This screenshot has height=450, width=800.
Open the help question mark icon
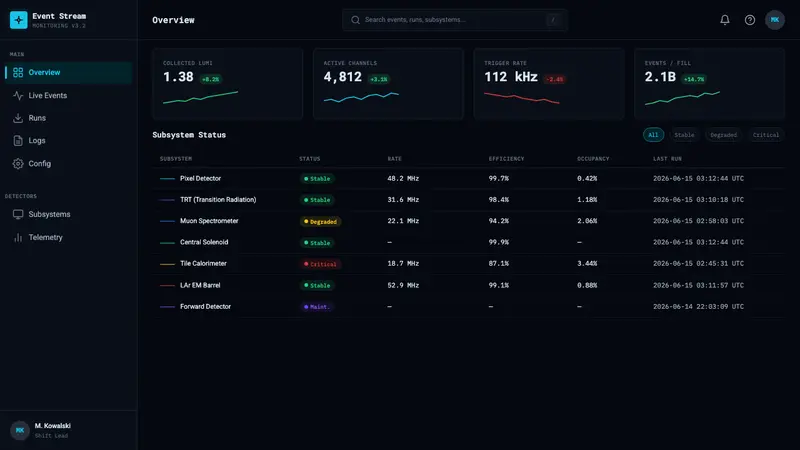click(x=749, y=20)
